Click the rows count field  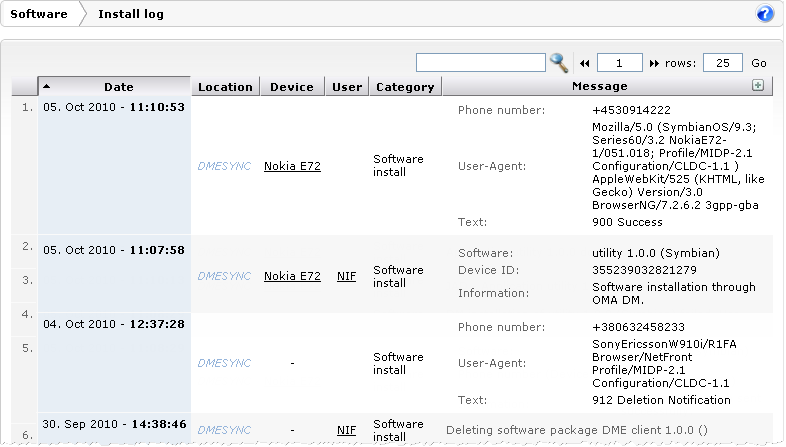pyautogui.click(x=723, y=62)
